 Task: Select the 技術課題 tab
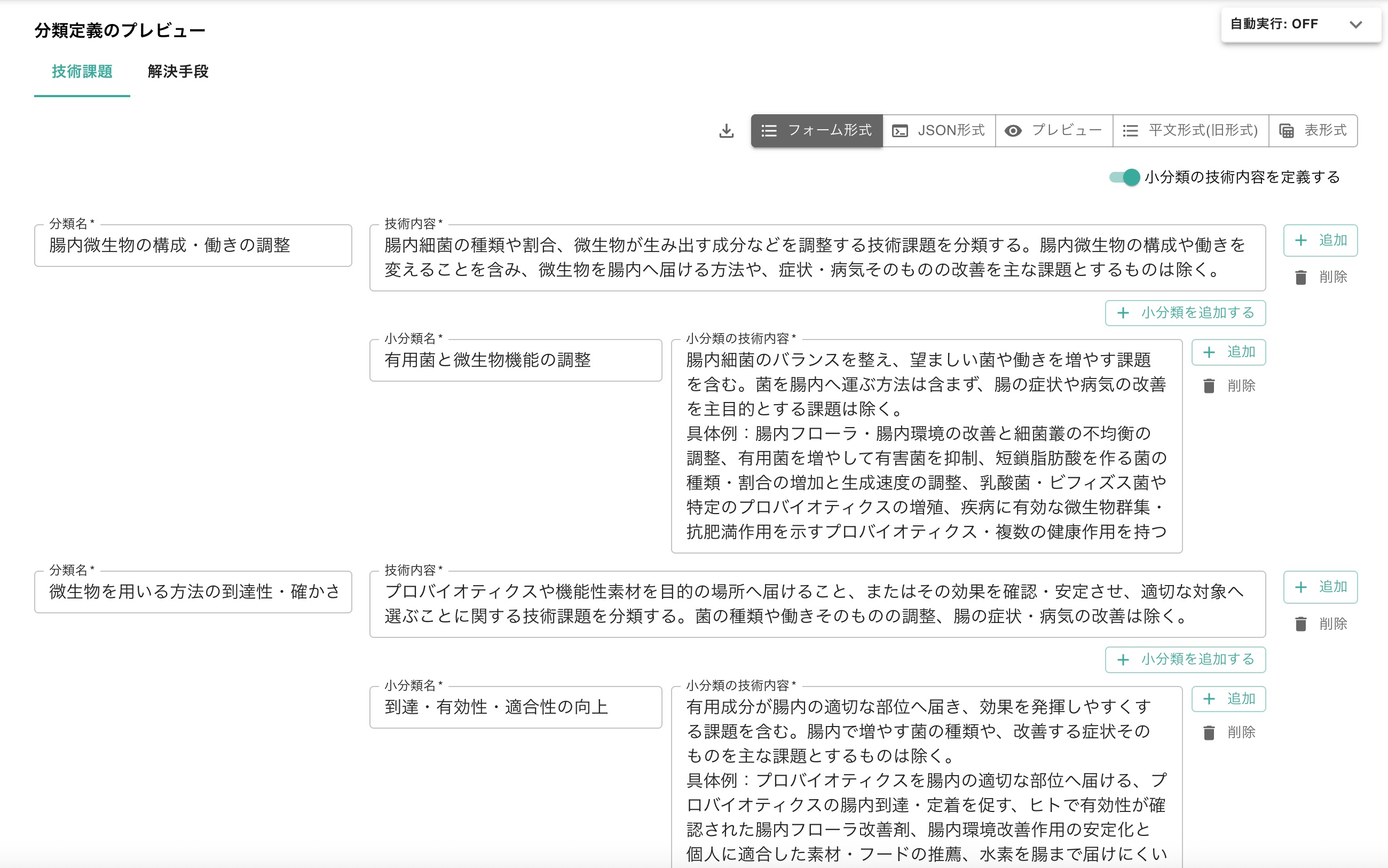[82, 72]
